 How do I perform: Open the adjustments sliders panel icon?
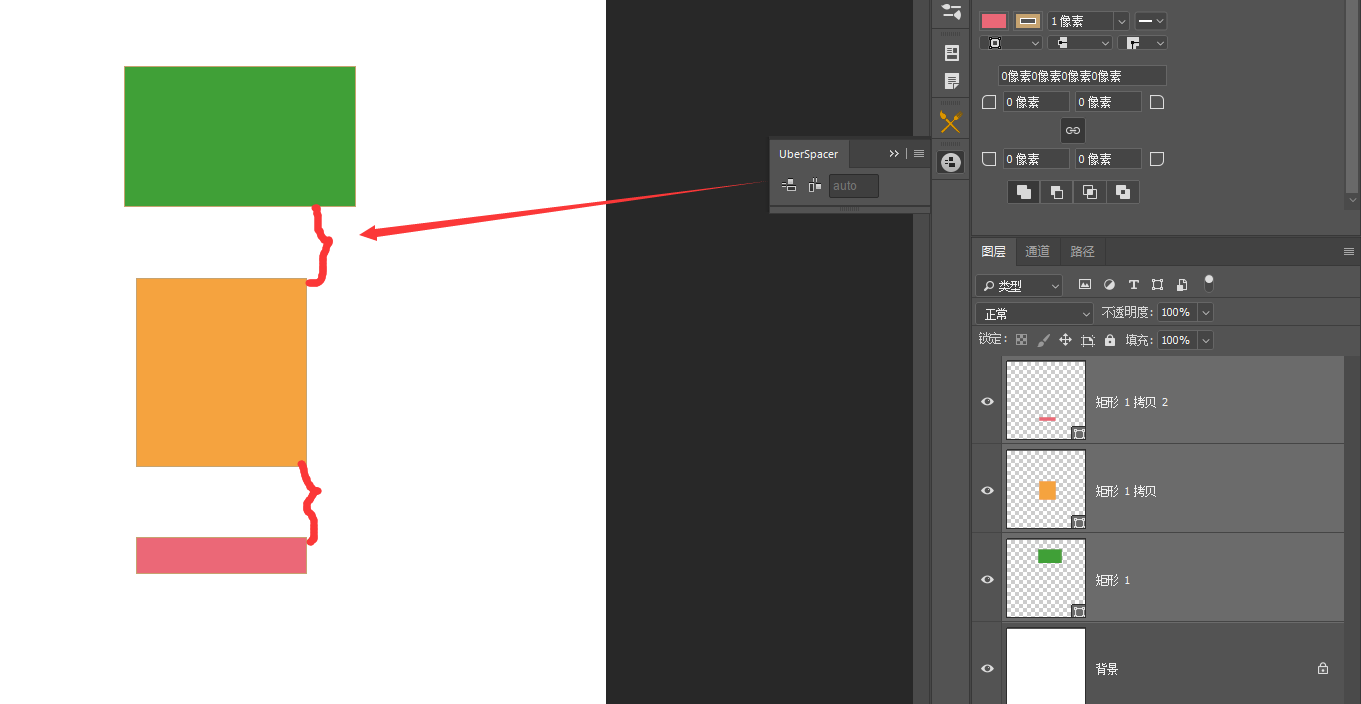(x=951, y=12)
